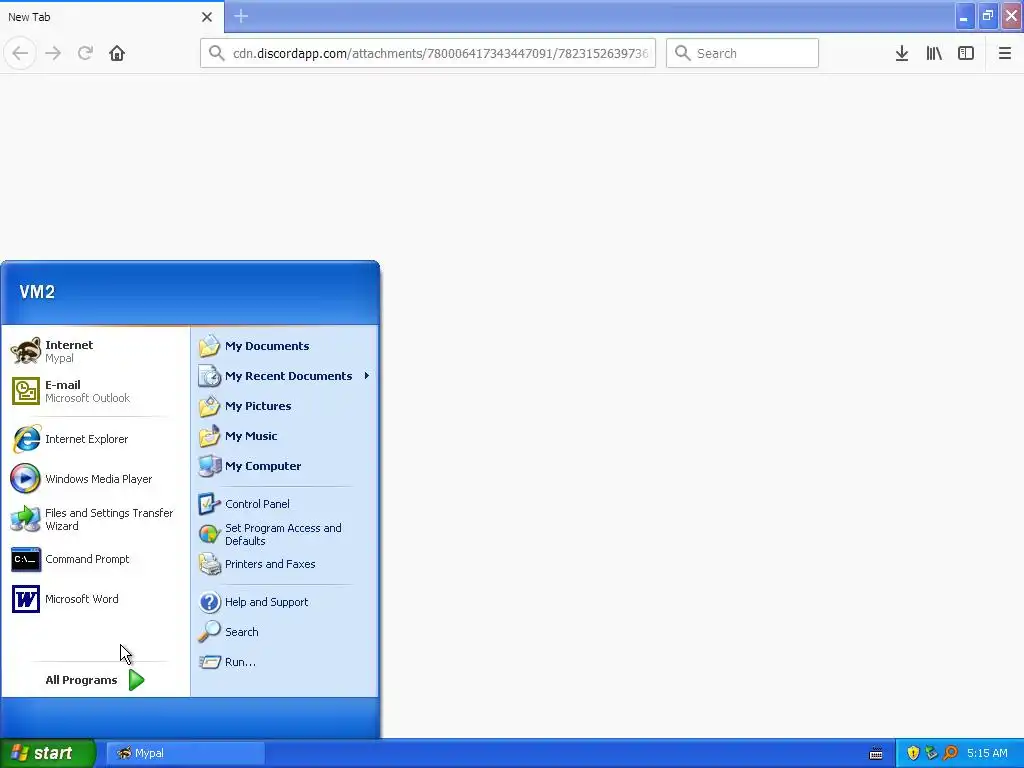Screen dimensions: 1024x768
Task: Launch Internet Explorer
Action: pos(95,439)
